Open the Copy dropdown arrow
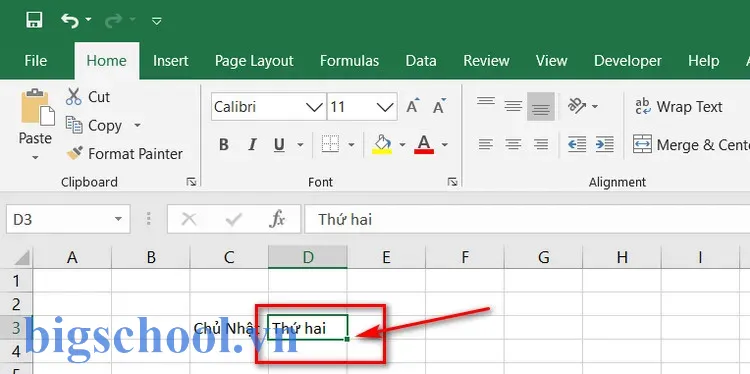This screenshot has width=750, height=374. 137,125
